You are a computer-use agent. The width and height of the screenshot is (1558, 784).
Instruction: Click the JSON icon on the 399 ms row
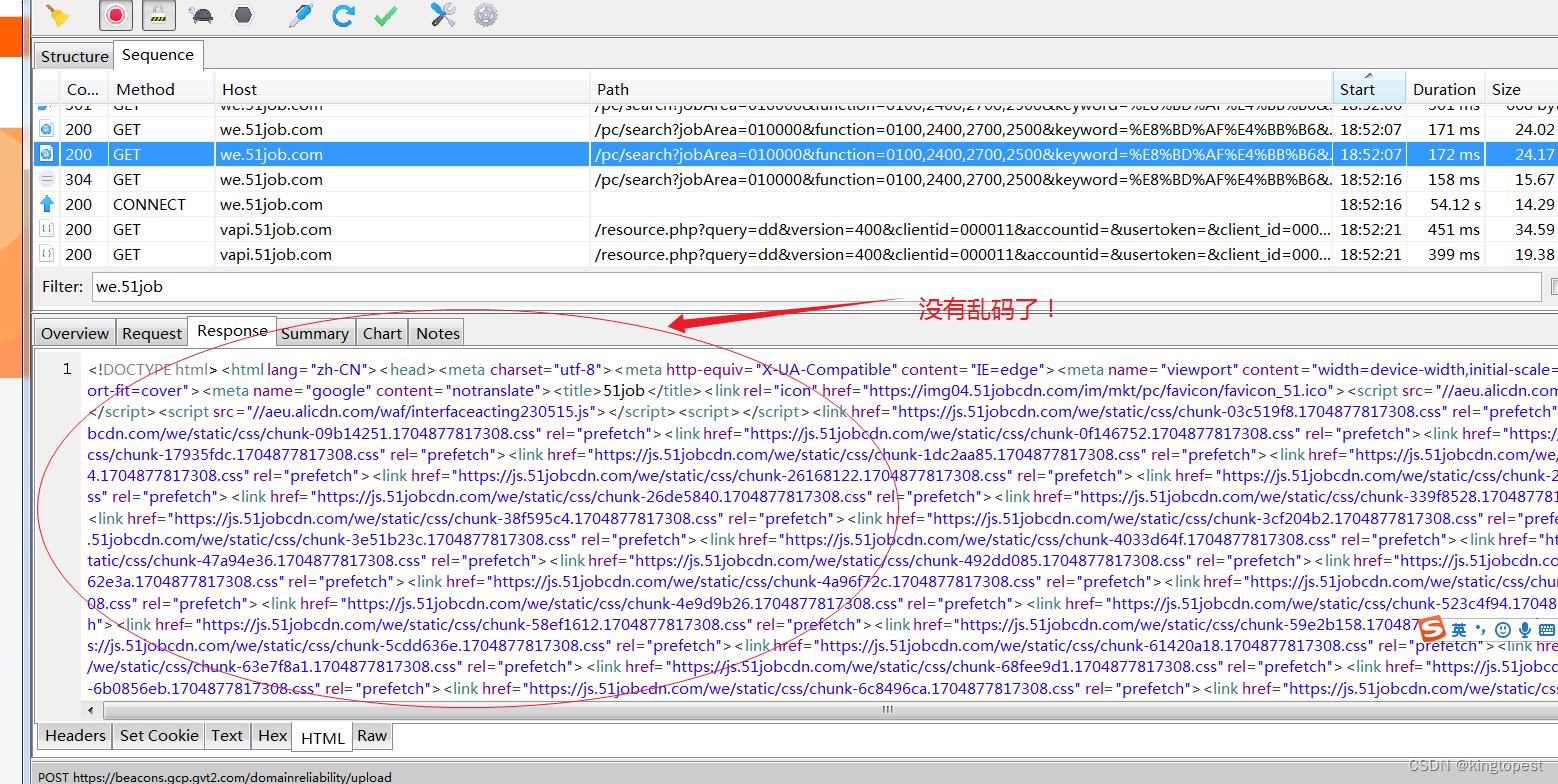point(46,254)
